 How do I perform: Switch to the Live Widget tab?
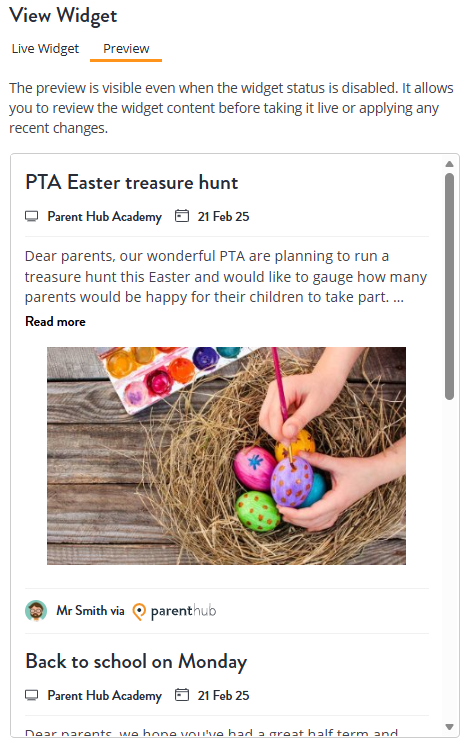tap(45, 49)
